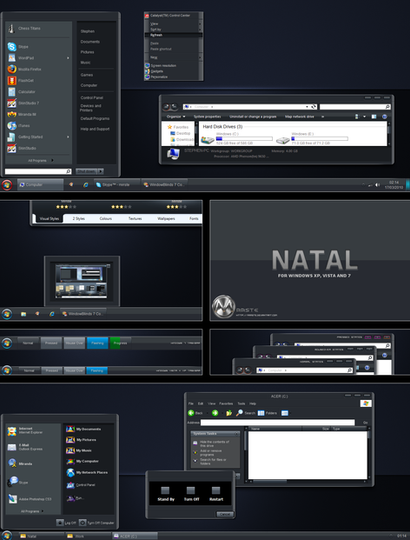Click the volume speaker icon in system tray
This screenshot has height=540, width=410.
click(378, 185)
